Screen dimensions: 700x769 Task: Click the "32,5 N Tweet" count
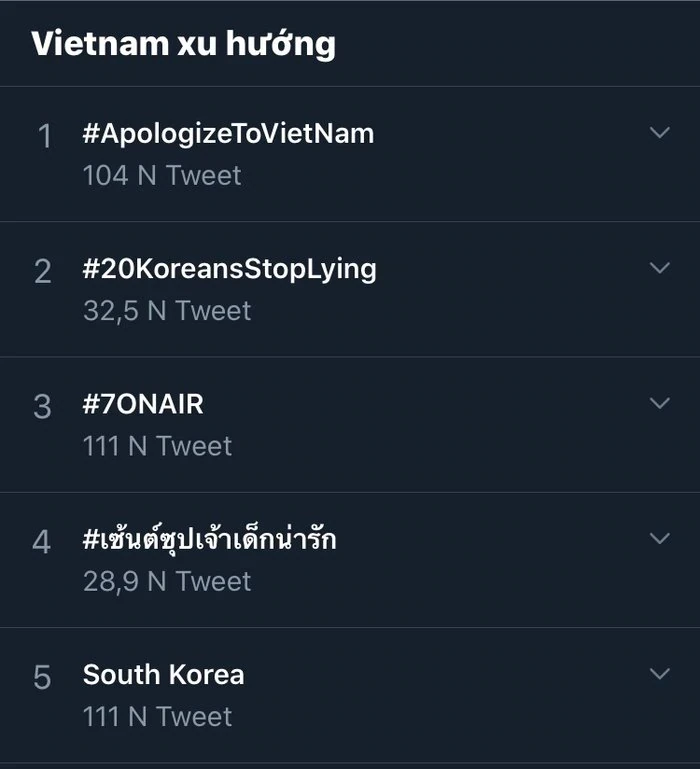click(167, 310)
